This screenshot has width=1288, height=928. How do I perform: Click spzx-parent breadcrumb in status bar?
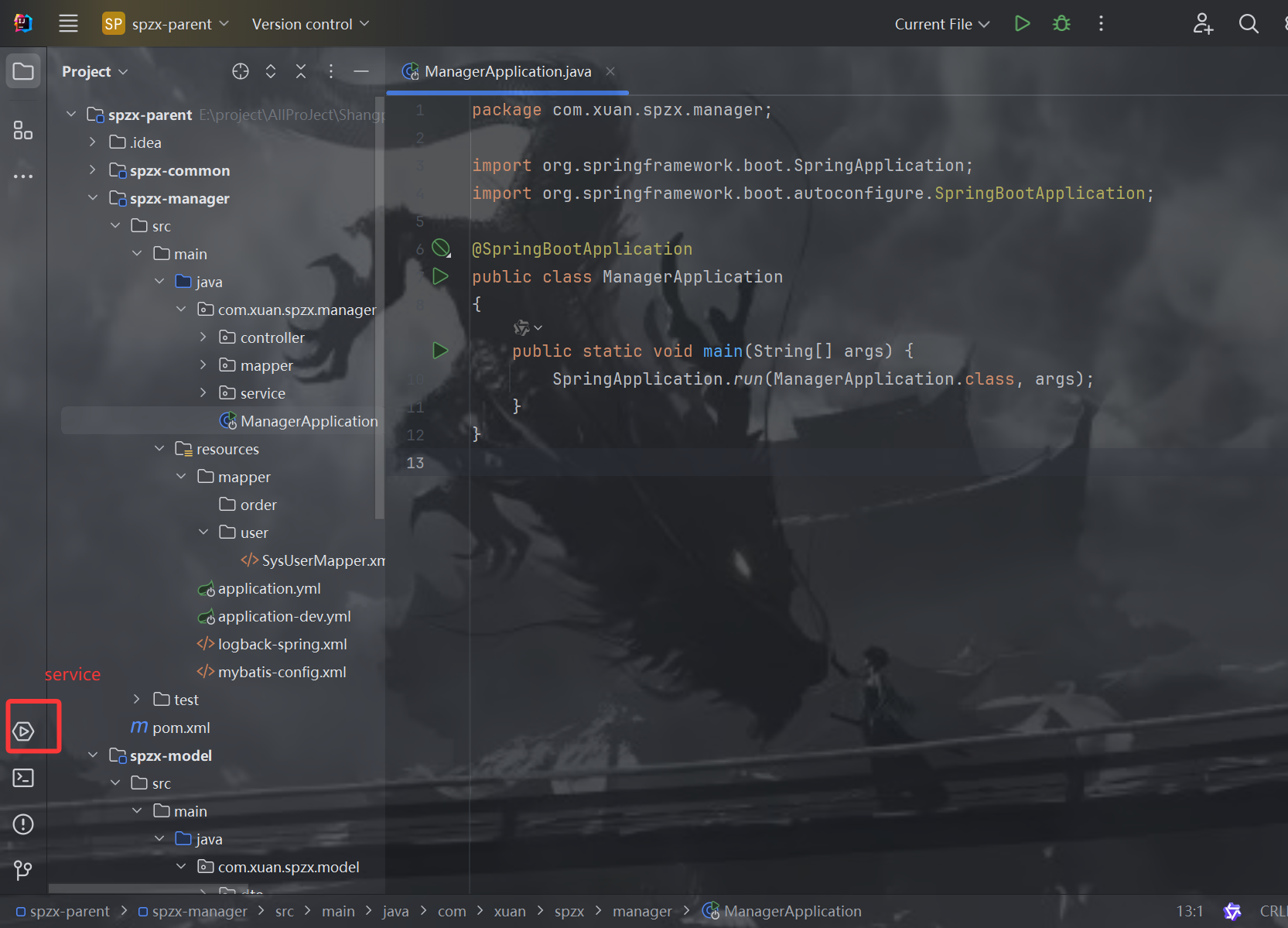pos(63,912)
